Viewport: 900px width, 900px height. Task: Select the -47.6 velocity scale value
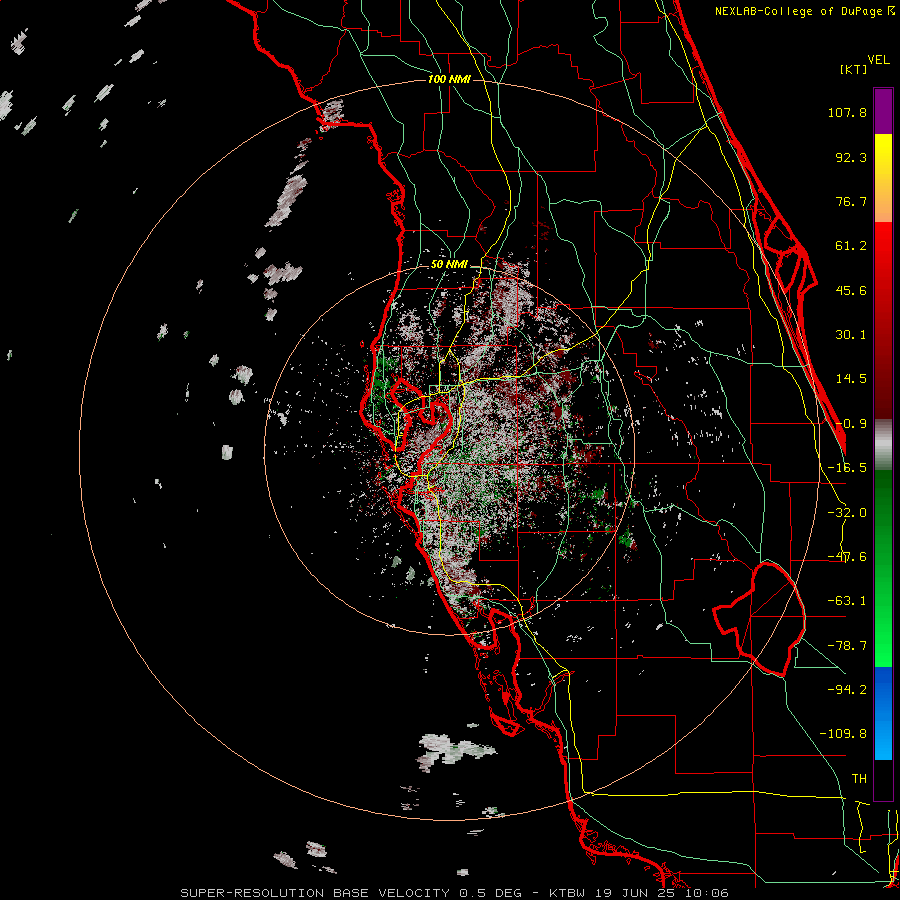click(847, 557)
